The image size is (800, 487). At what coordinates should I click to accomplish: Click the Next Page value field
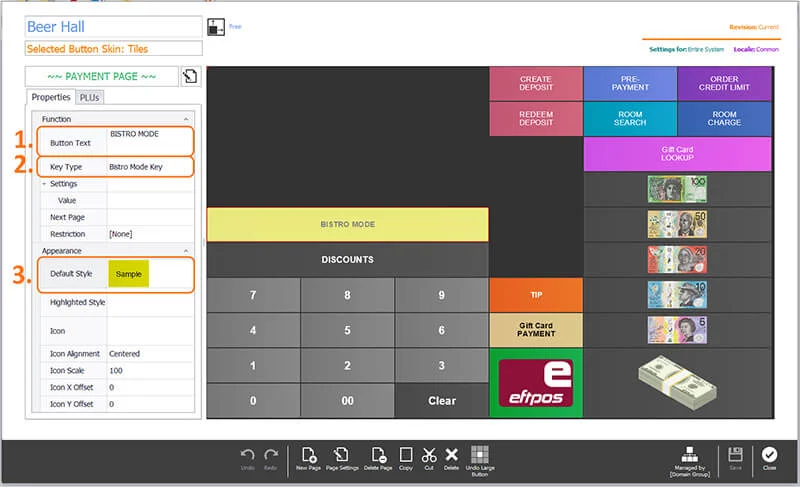(151, 217)
